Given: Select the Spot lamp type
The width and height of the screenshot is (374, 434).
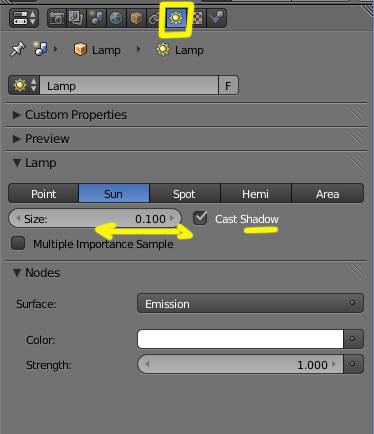Looking at the screenshot, I should click(x=185, y=193).
